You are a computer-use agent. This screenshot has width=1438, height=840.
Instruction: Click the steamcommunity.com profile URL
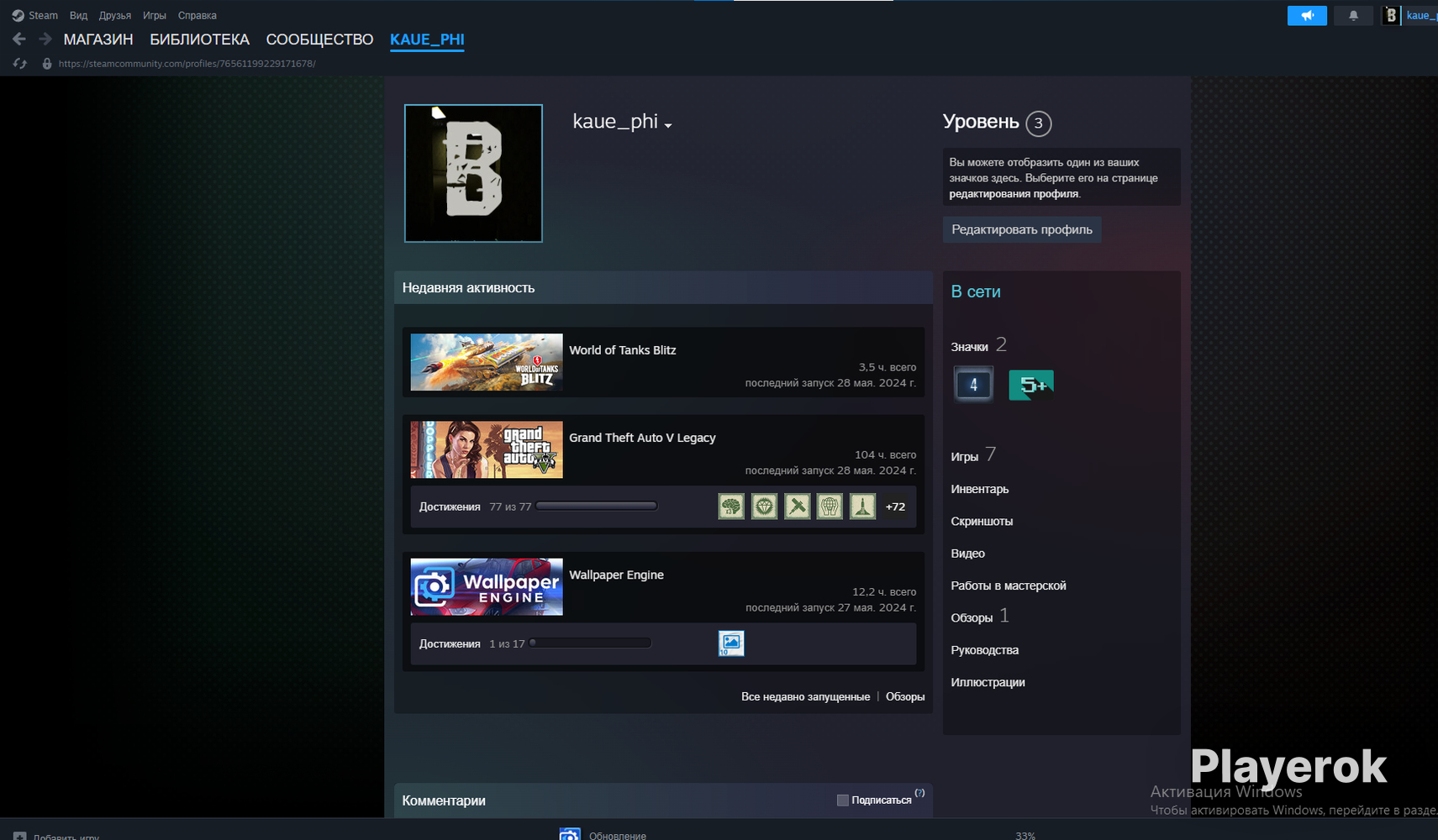click(187, 64)
